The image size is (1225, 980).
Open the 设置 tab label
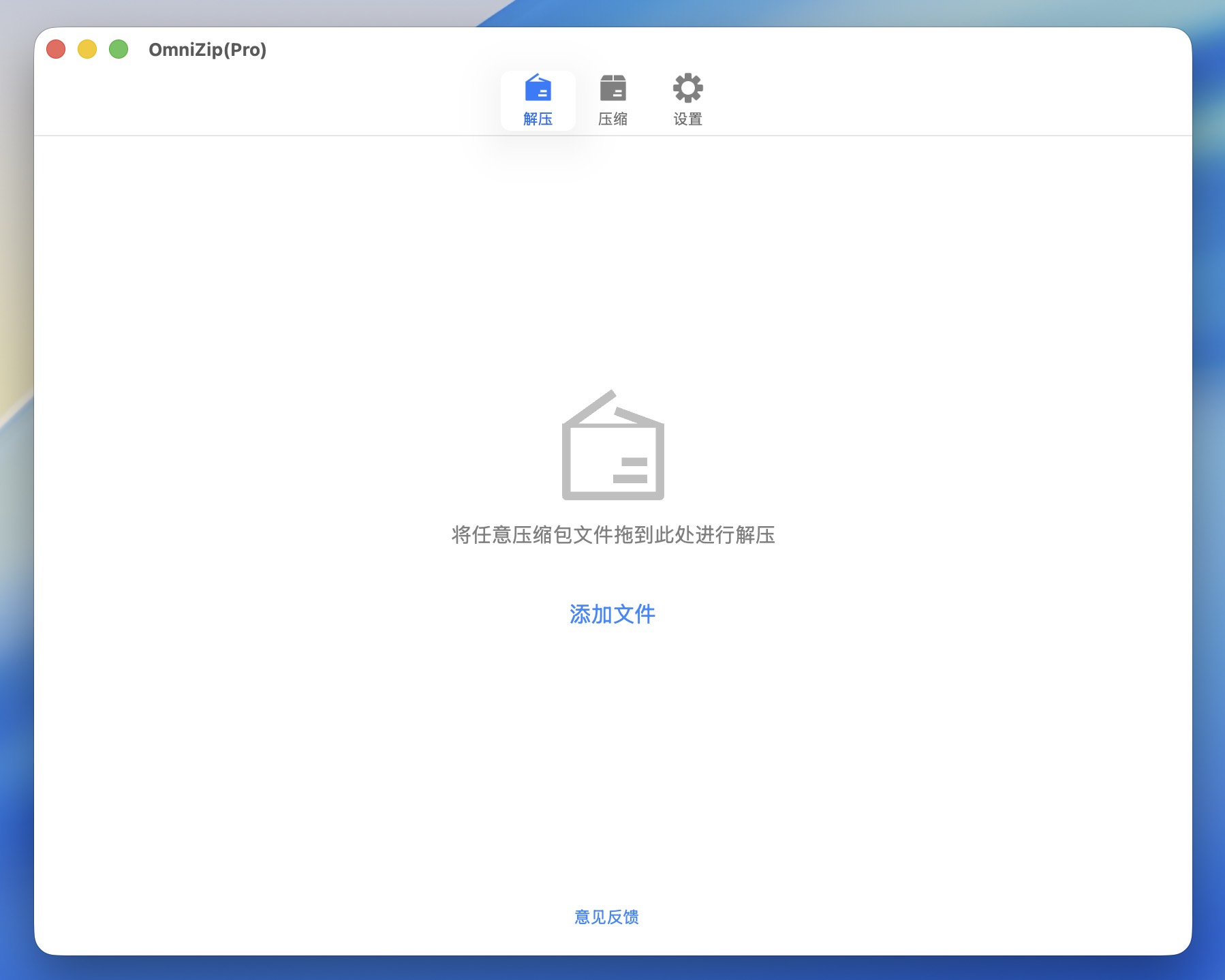pos(687,119)
